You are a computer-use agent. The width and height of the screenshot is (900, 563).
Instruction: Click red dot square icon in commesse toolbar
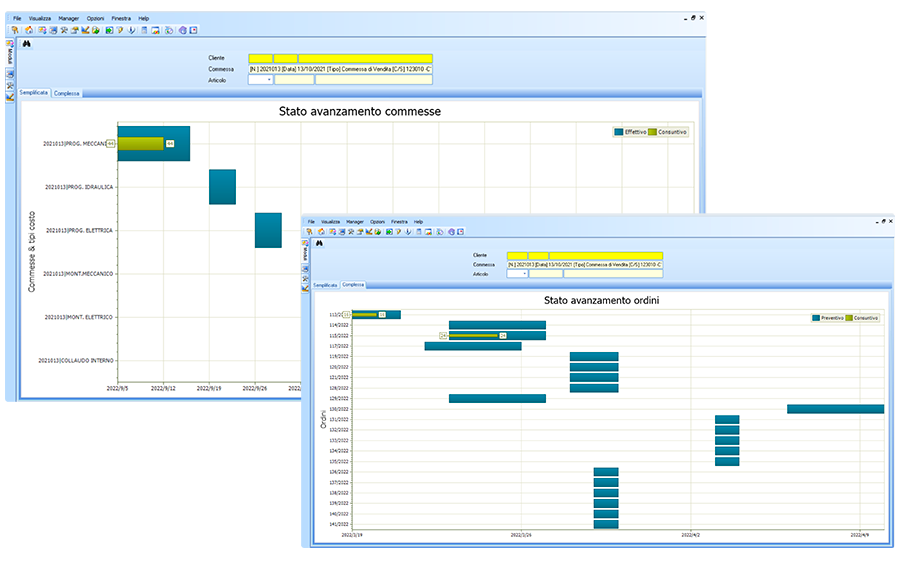tap(193, 30)
